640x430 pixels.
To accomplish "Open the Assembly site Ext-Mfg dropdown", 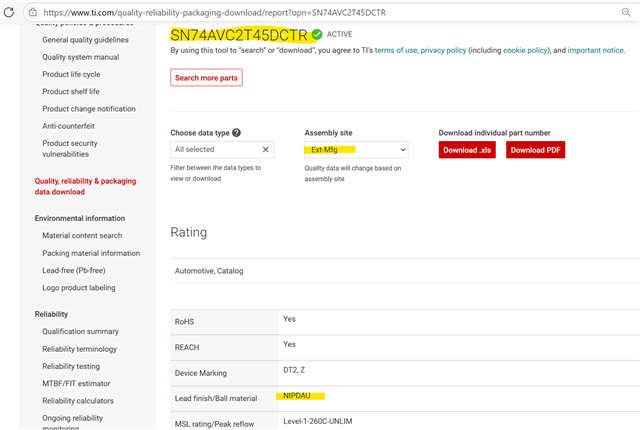I will (x=356, y=150).
